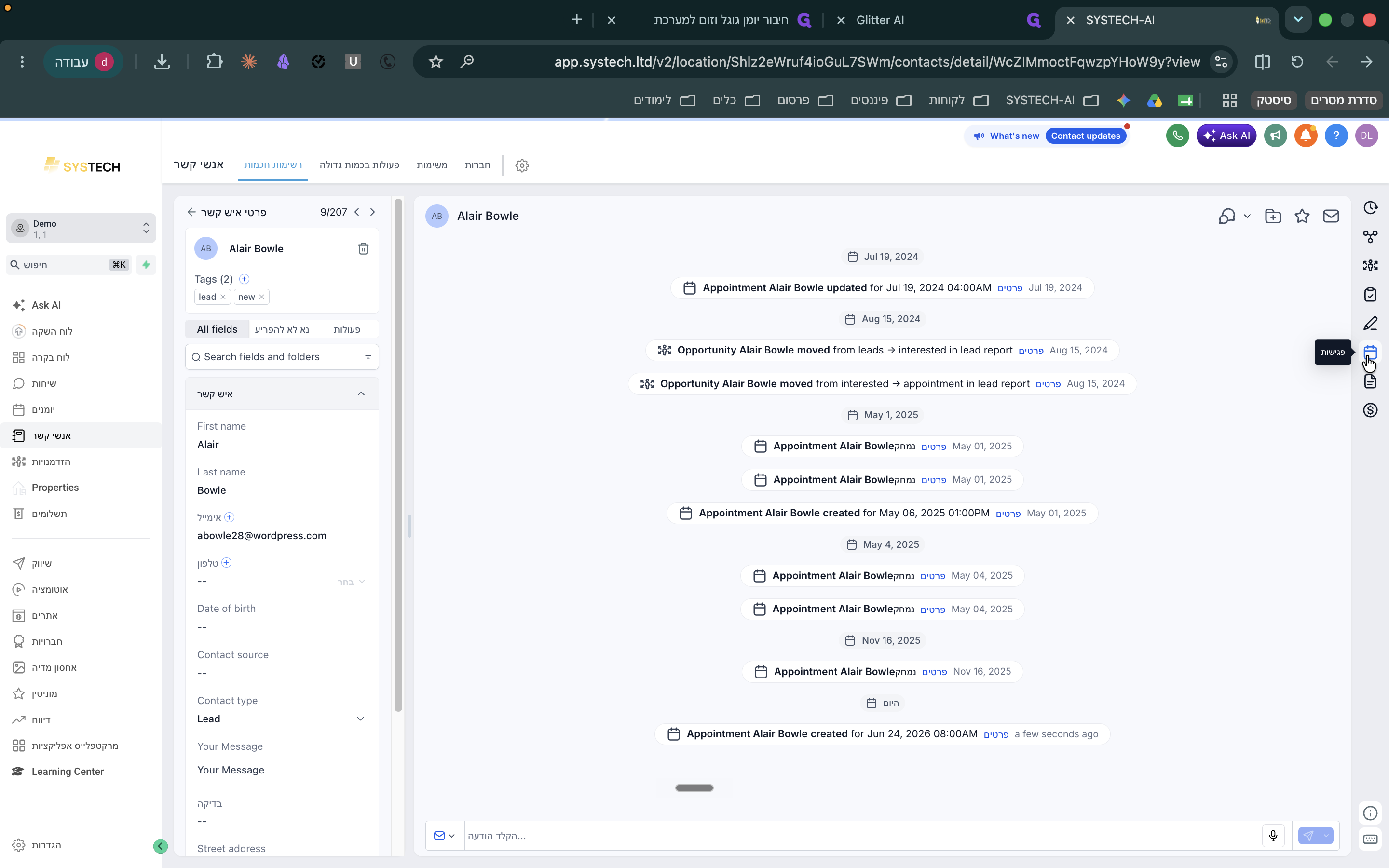Open send button options arrow
Image resolution: width=1389 pixels, height=868 pixels.
click(x=1326, y=835)
